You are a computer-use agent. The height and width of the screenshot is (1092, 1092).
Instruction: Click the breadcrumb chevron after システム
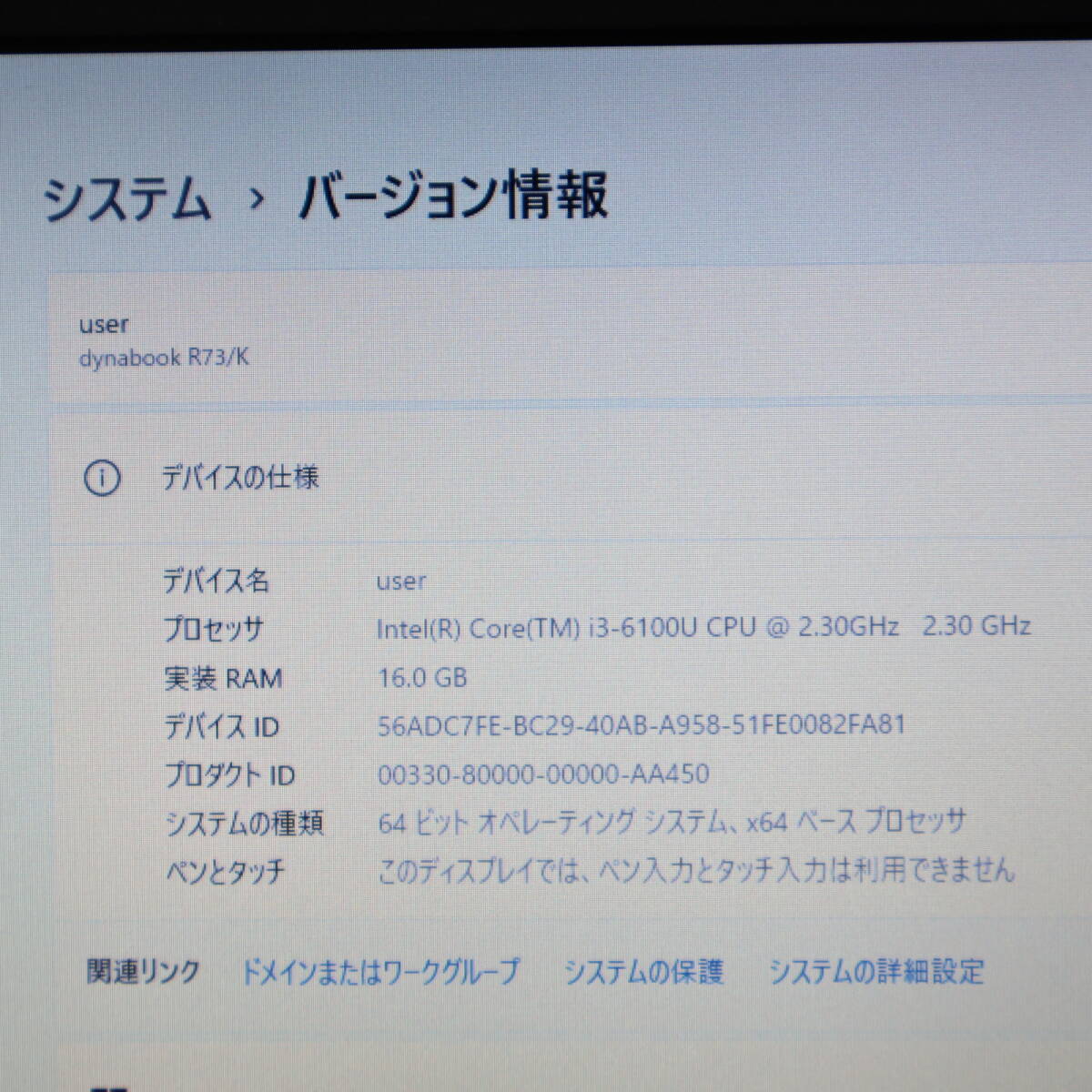tap(256, 199)
